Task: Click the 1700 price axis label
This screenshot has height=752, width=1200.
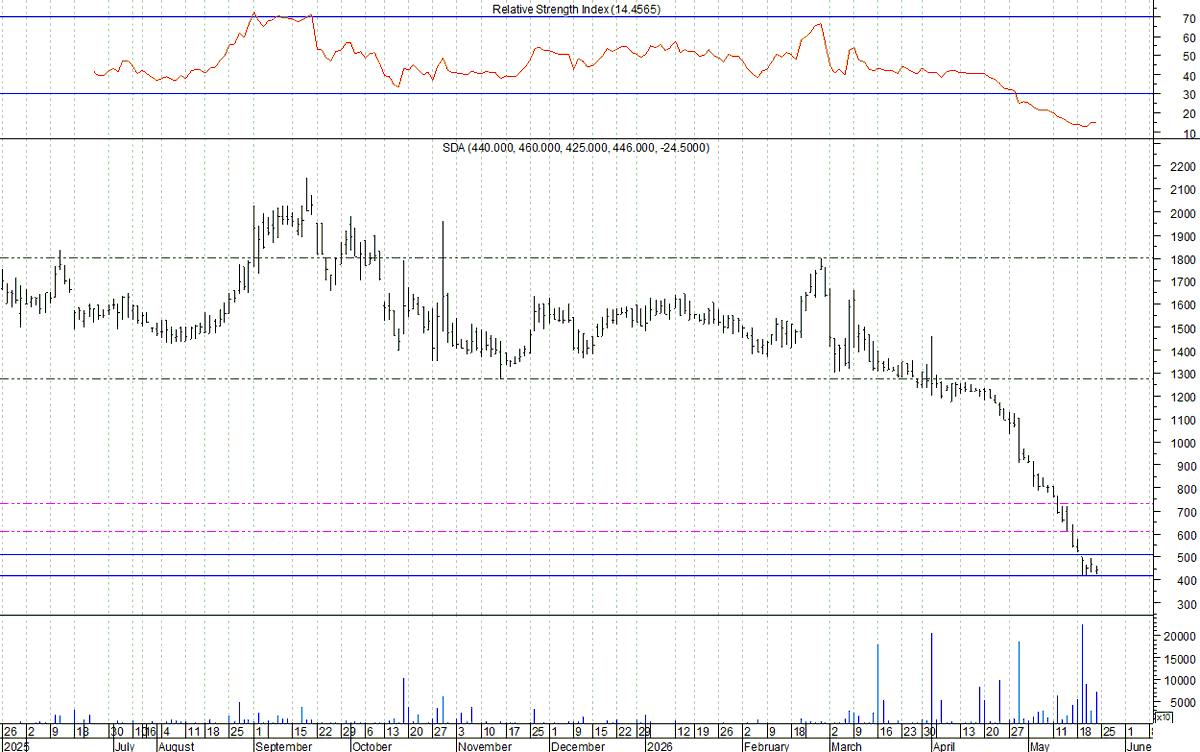Action: click(x=1182, y=283)
